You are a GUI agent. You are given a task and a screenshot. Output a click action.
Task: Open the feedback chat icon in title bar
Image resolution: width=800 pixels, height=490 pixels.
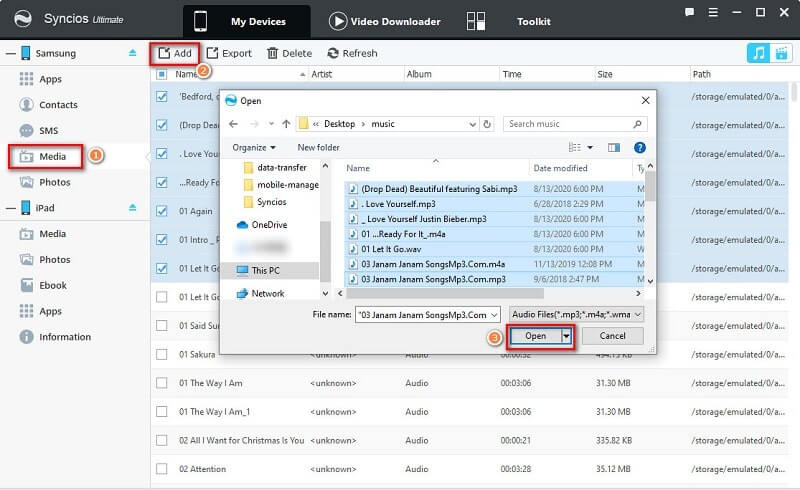[x=689, y=12]
